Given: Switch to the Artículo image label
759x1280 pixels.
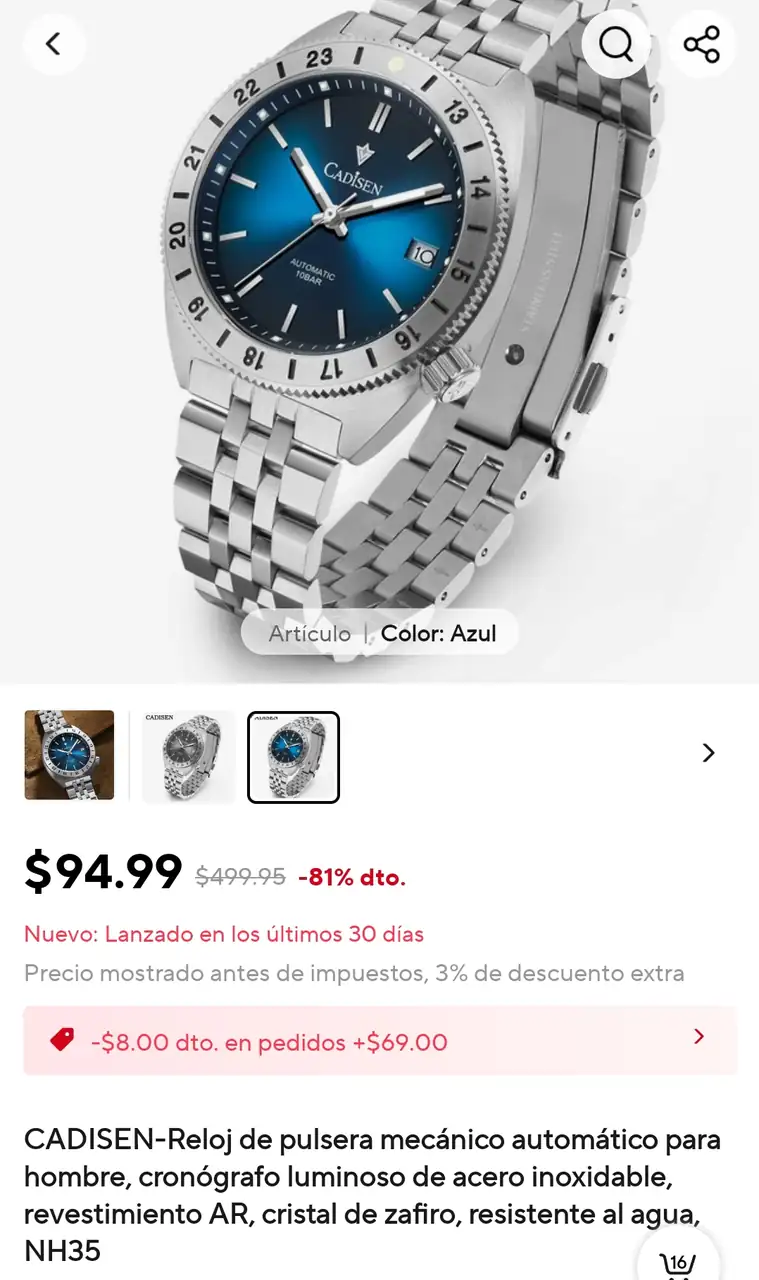Looking at the screenshot, I should click(x=309, y=633).
